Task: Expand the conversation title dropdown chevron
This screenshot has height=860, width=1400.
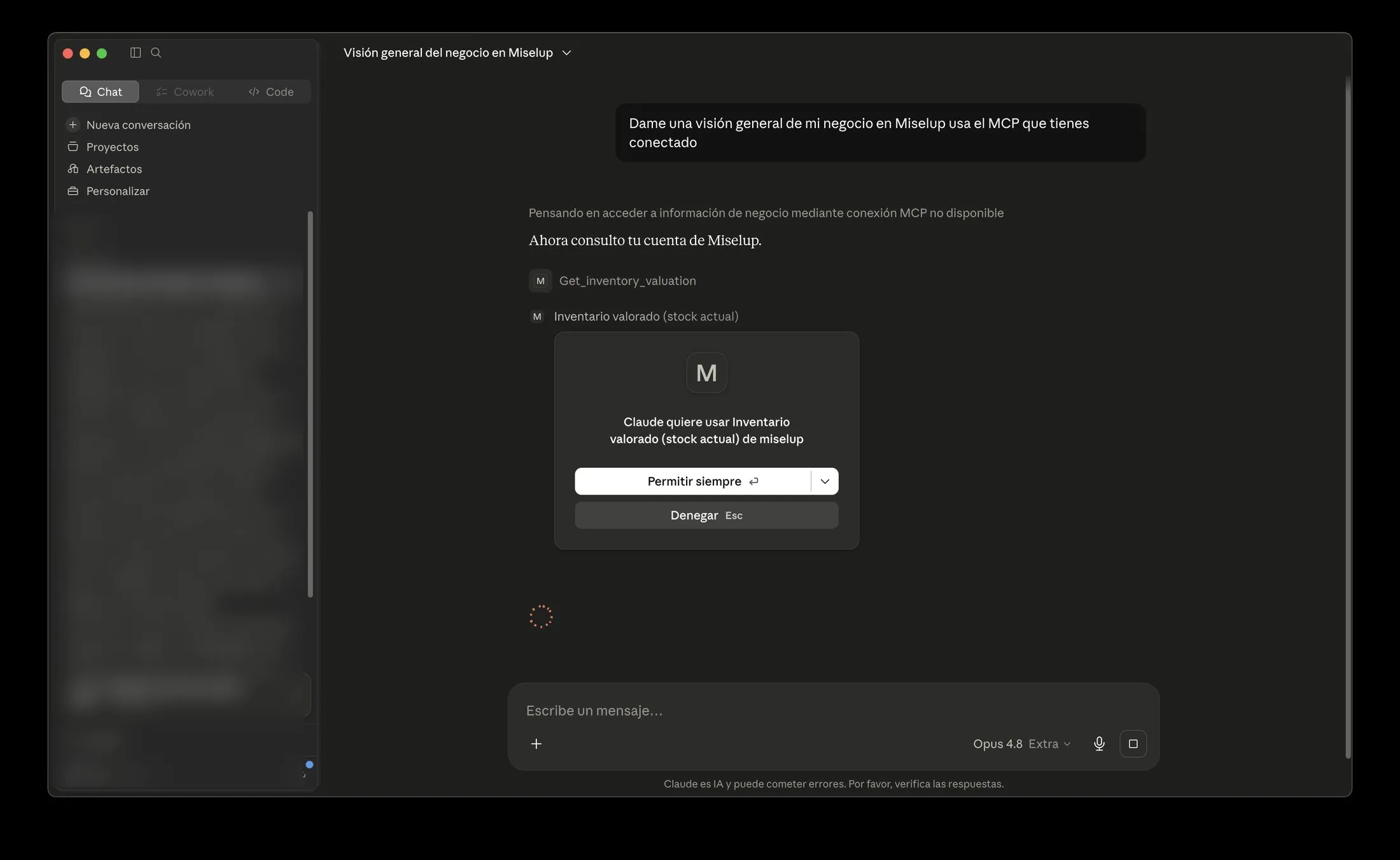Action: coord(567,53)
